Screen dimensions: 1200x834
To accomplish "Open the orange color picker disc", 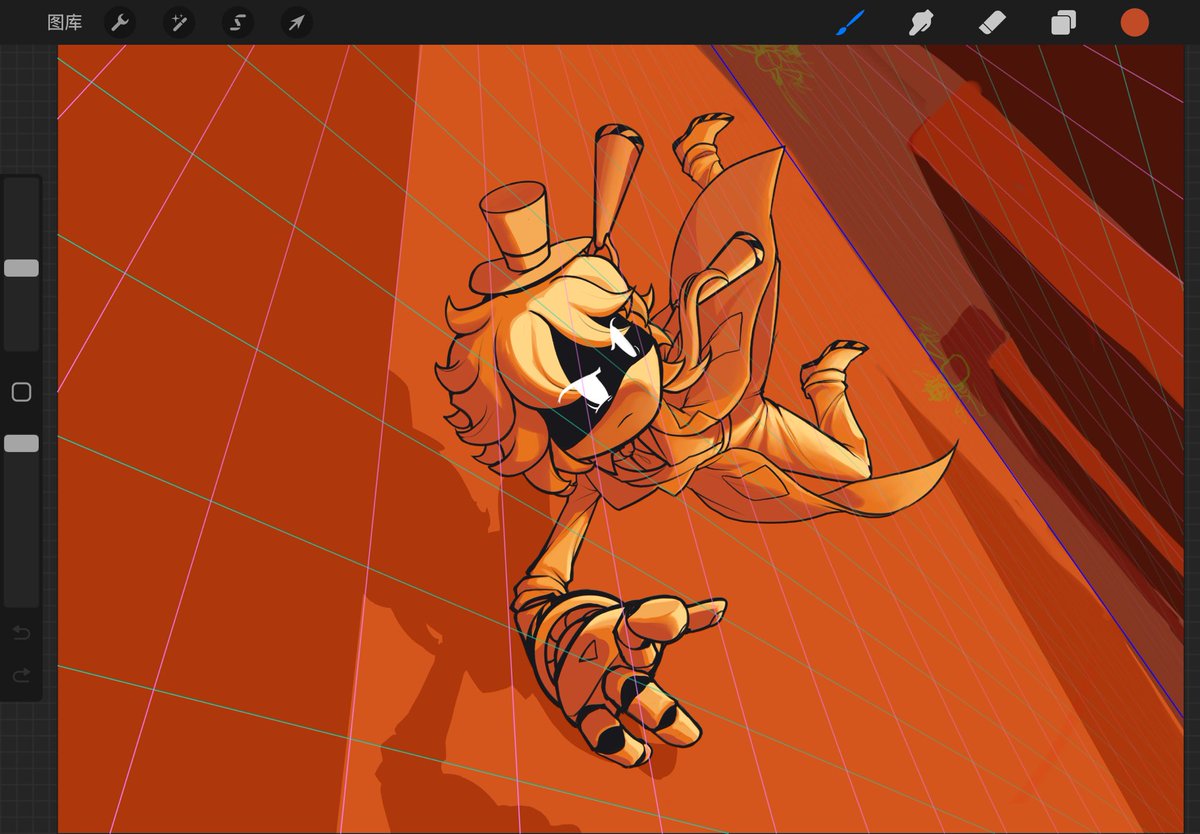I will (x=1134, y=22).
